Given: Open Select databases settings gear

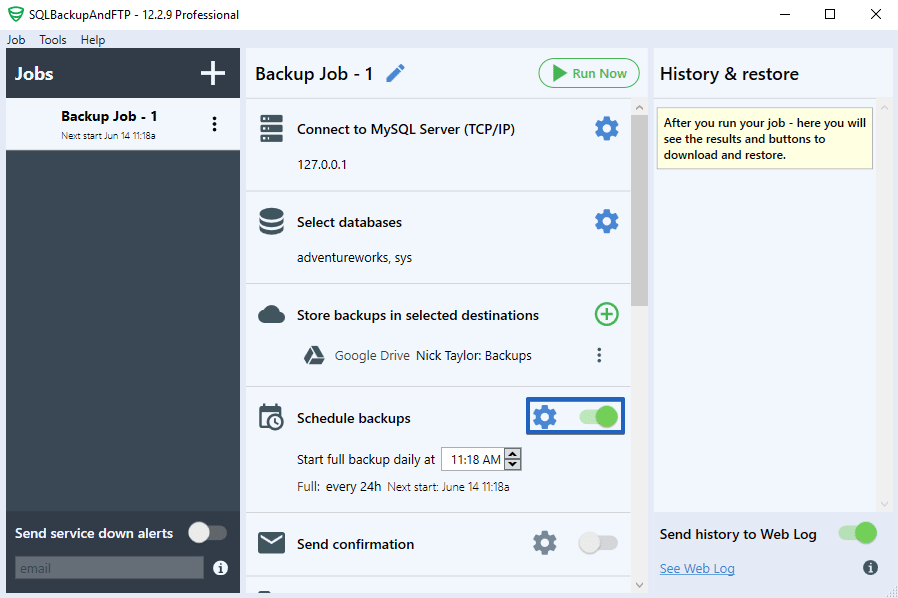Looking at the screenshot, I should coord(606,221).
